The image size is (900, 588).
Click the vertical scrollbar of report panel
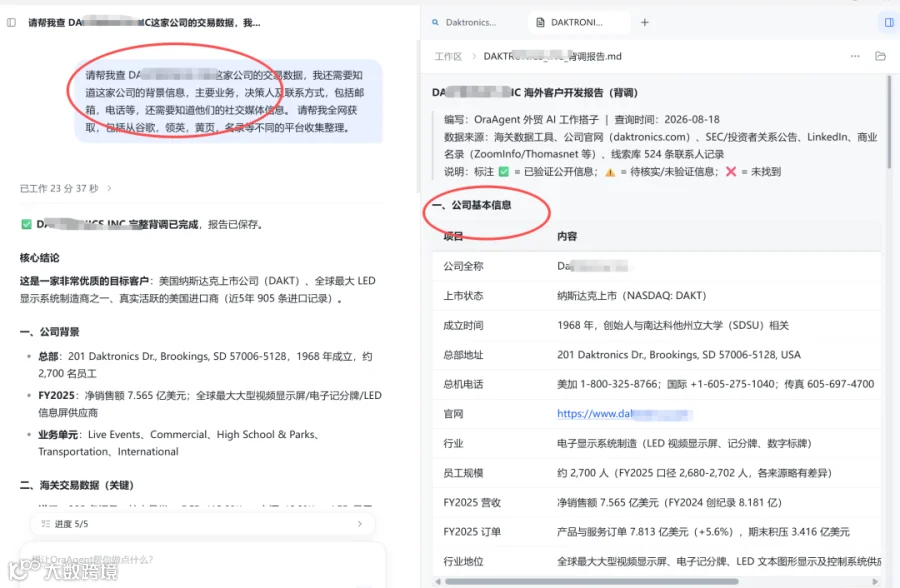click(x=889, y=121)
